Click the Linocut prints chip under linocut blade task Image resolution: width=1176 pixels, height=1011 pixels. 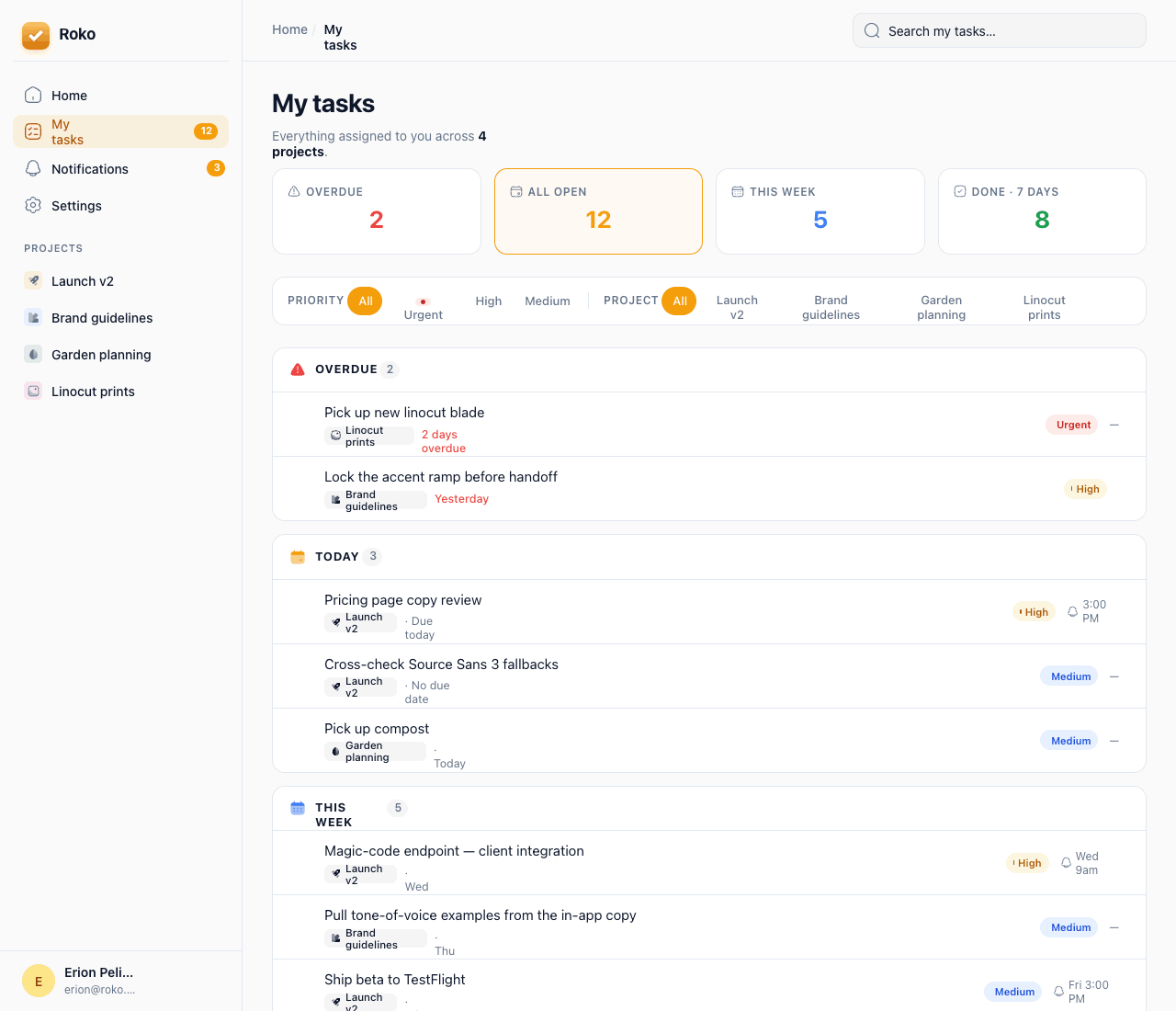click(x=369, y=436)
